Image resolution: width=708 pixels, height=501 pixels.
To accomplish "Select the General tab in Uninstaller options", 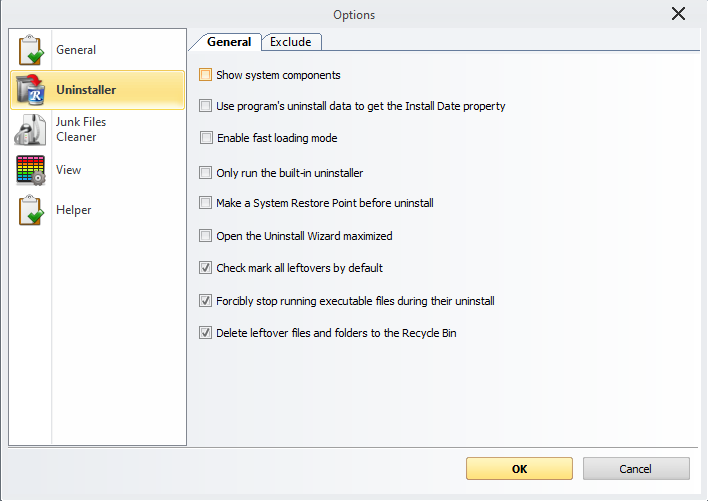I will (228, 42).
